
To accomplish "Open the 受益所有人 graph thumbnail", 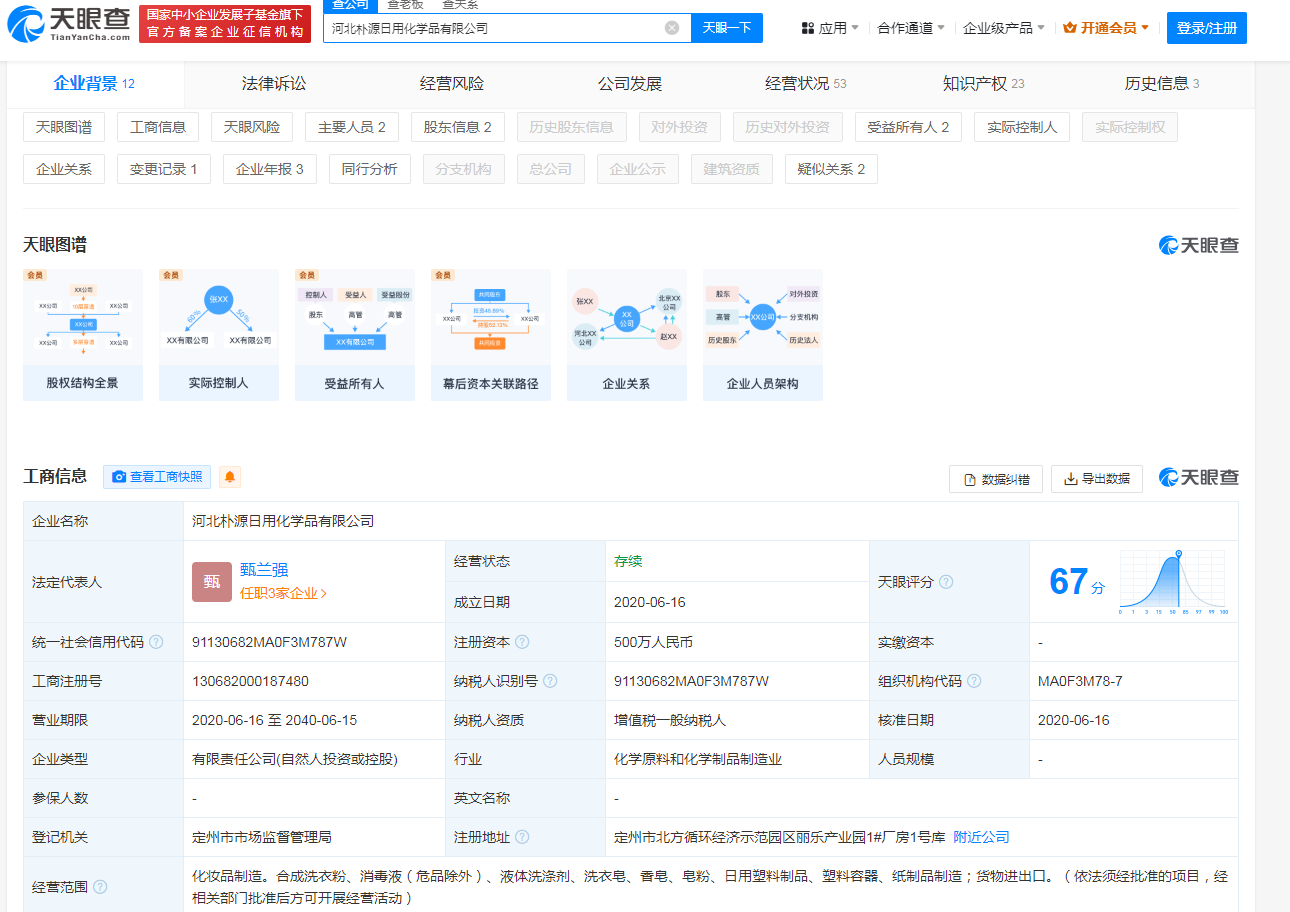I will tap(355, 335).
